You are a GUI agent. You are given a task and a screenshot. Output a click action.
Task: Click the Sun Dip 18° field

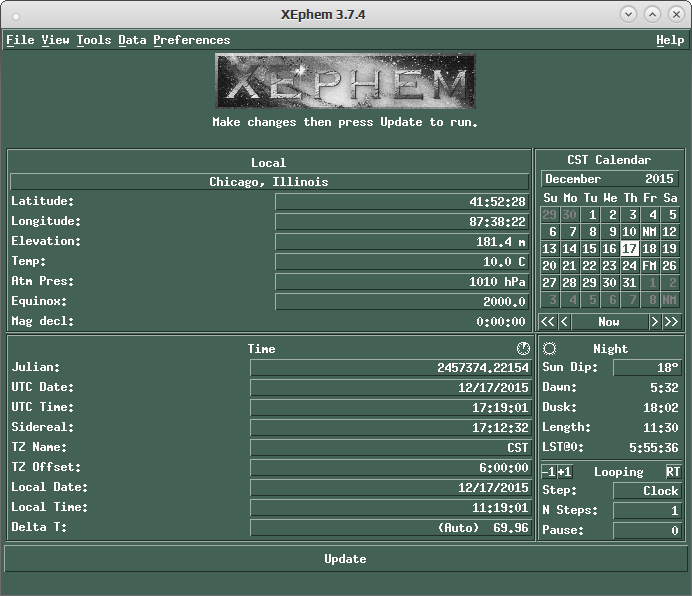pyautogui.click(x=647, y=367)
